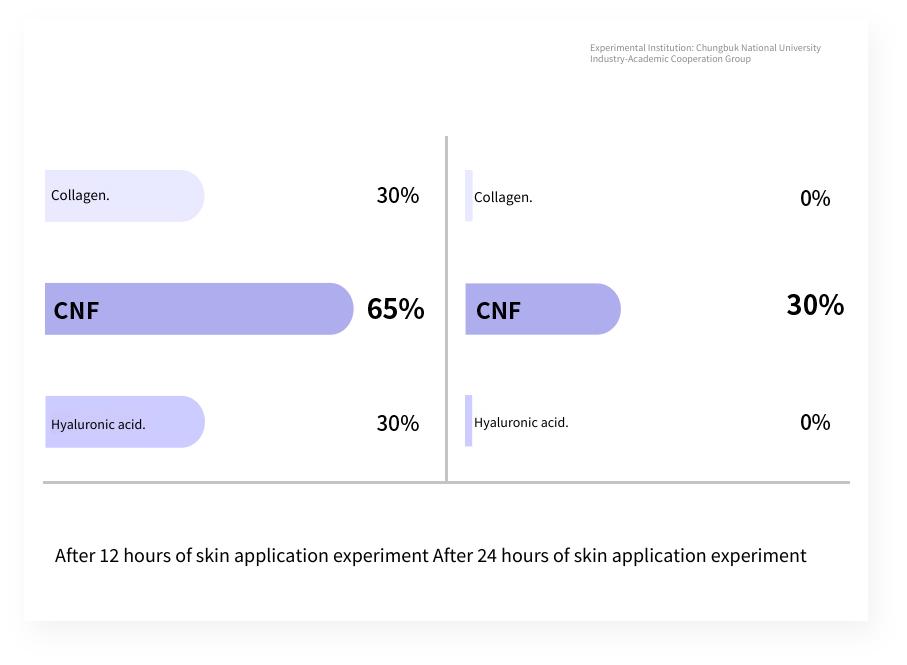The width and height of the screenshot is (907, 665).
Task: Click the 'Hyaluronic acid.' label in right chart
Action: pyautogui.click(x=521, y=423)
